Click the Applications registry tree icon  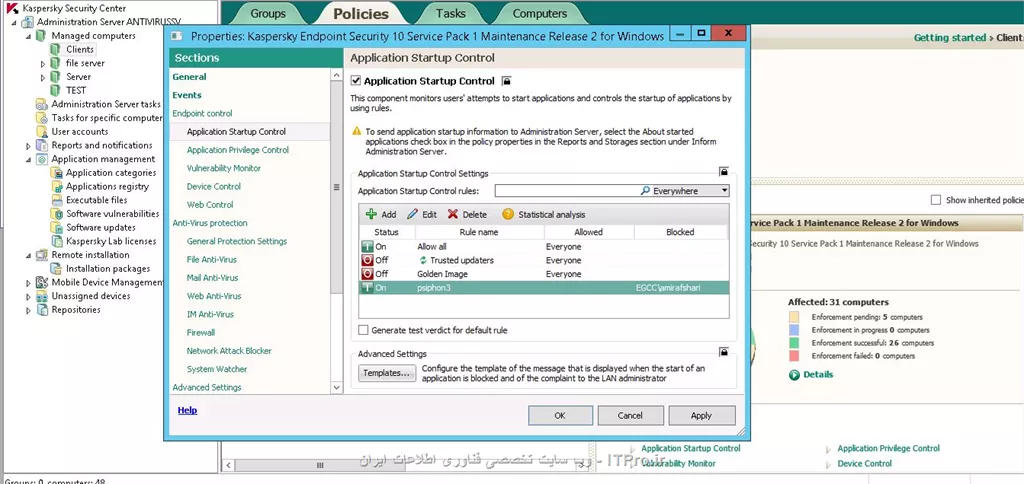[x=56, y=187]
